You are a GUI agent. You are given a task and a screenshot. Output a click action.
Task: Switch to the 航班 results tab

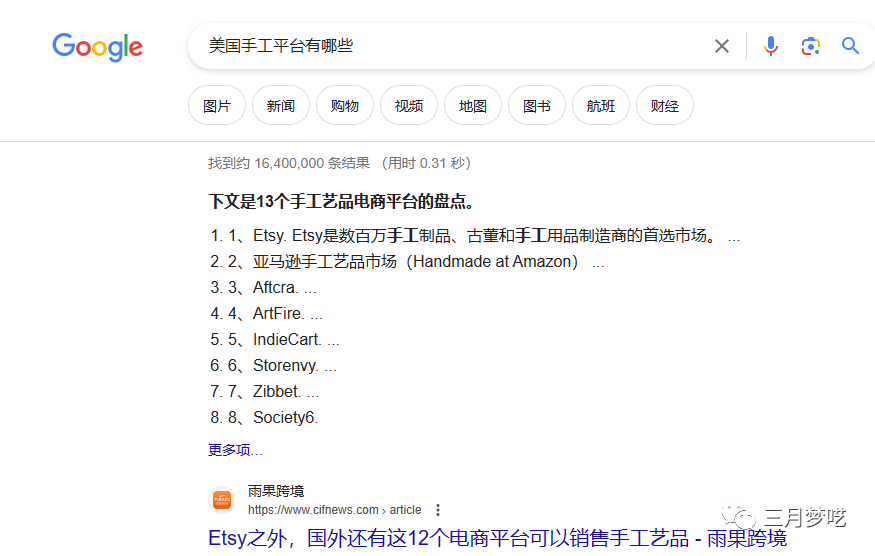point(601,106)
